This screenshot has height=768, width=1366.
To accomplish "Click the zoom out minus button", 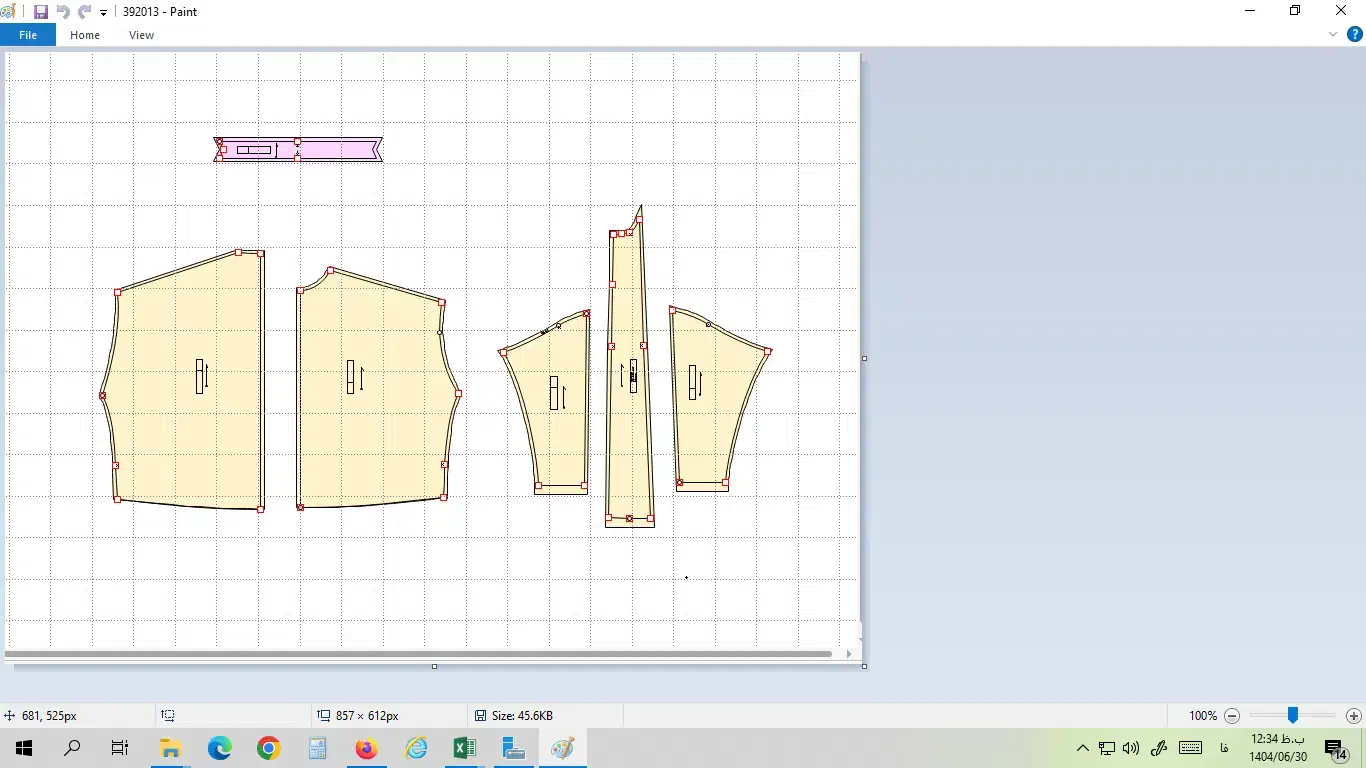I will pos(1232,716).
